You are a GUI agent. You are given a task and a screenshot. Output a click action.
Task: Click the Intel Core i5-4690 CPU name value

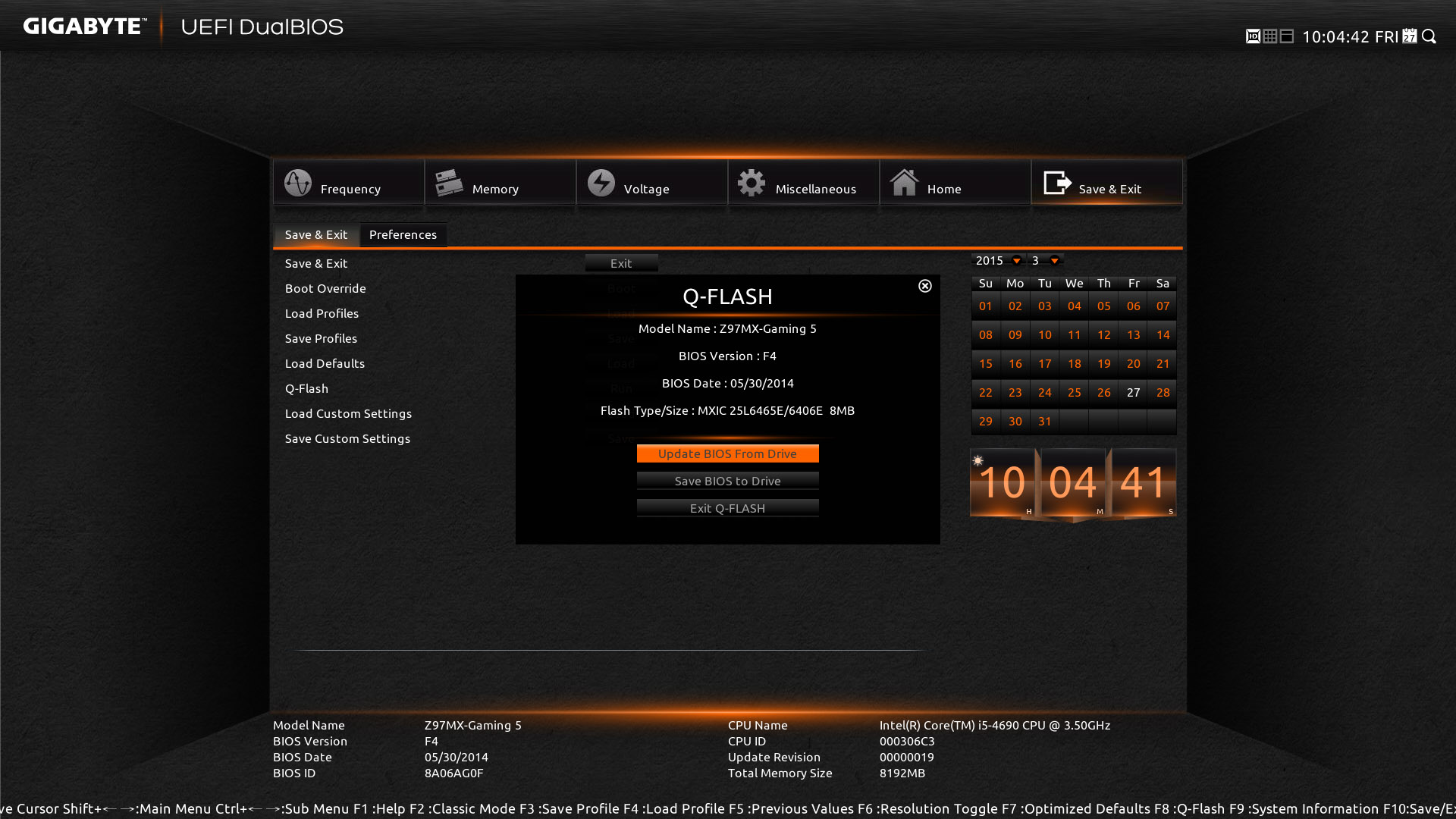tap(995, 725)
